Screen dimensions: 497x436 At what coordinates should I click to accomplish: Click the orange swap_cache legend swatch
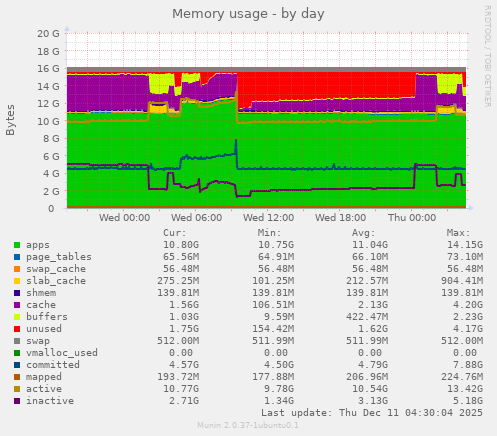click(17, 269)
